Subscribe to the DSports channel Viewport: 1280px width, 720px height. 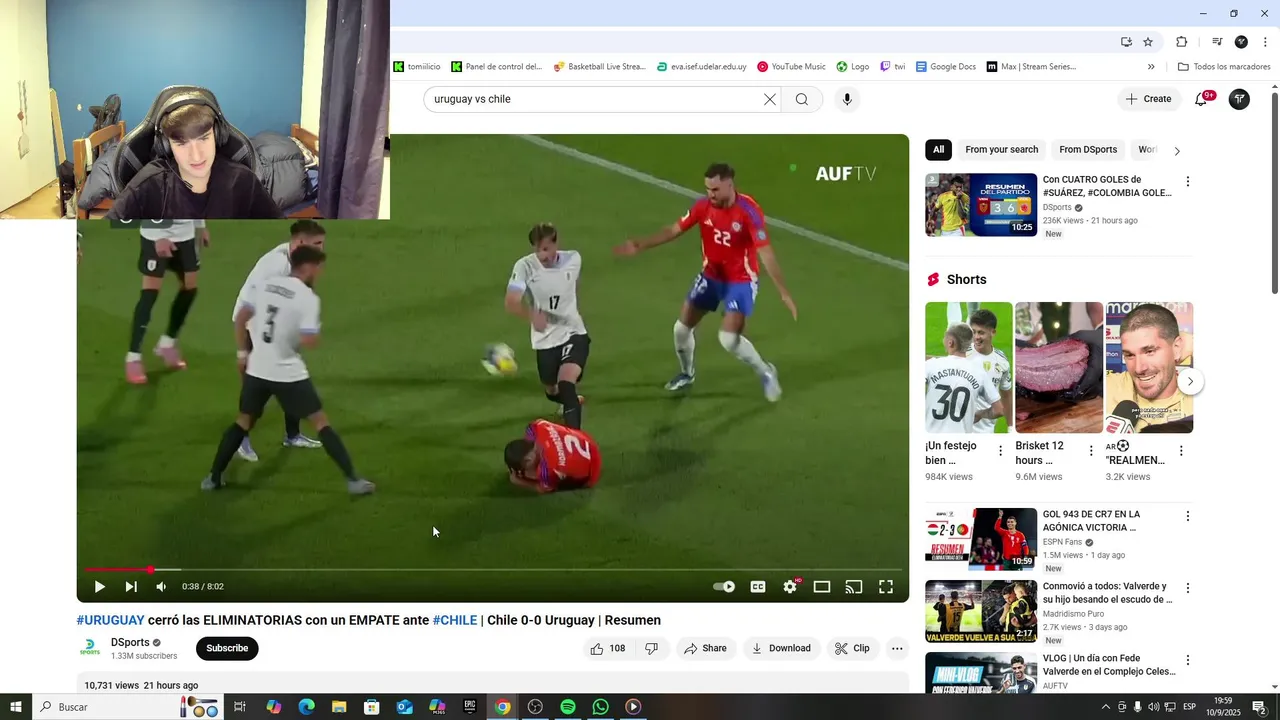(227, 648)
